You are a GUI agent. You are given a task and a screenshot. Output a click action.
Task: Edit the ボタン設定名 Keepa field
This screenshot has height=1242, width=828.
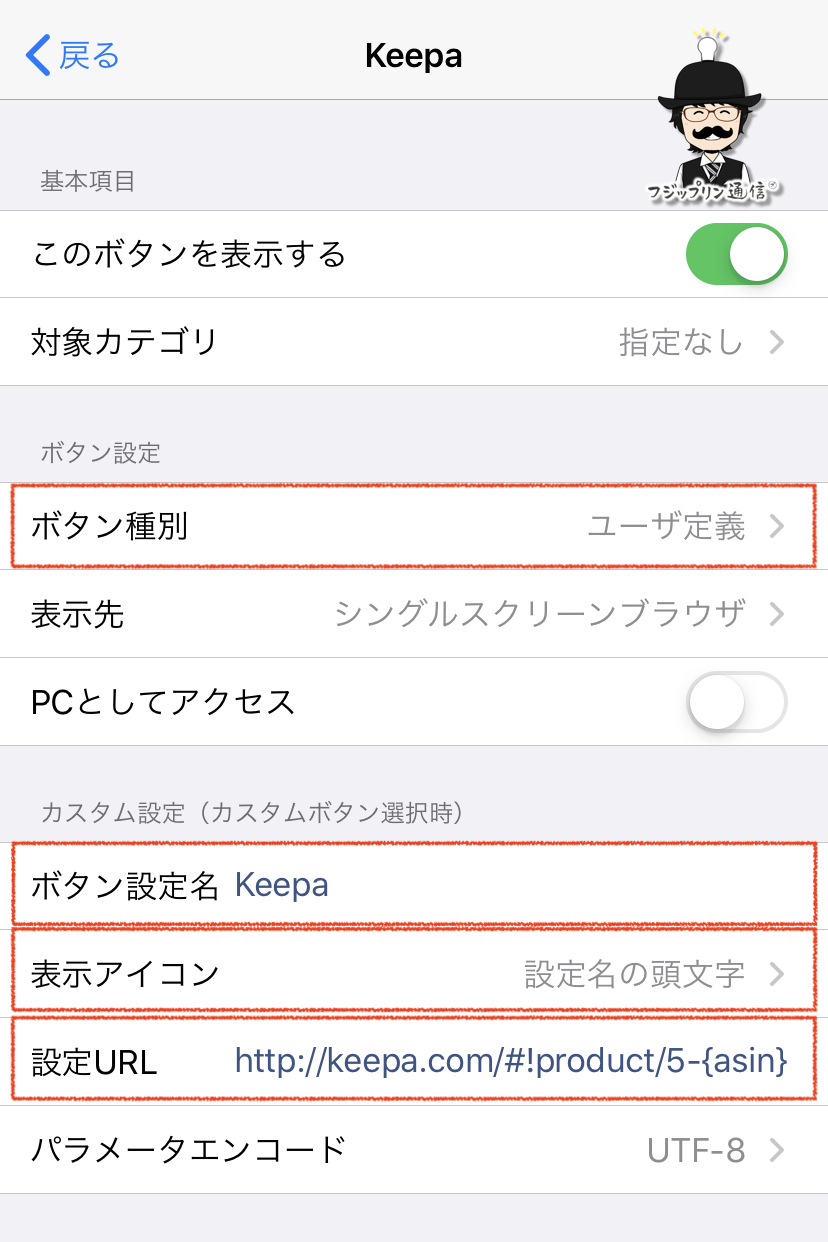[x=282, y=885]
